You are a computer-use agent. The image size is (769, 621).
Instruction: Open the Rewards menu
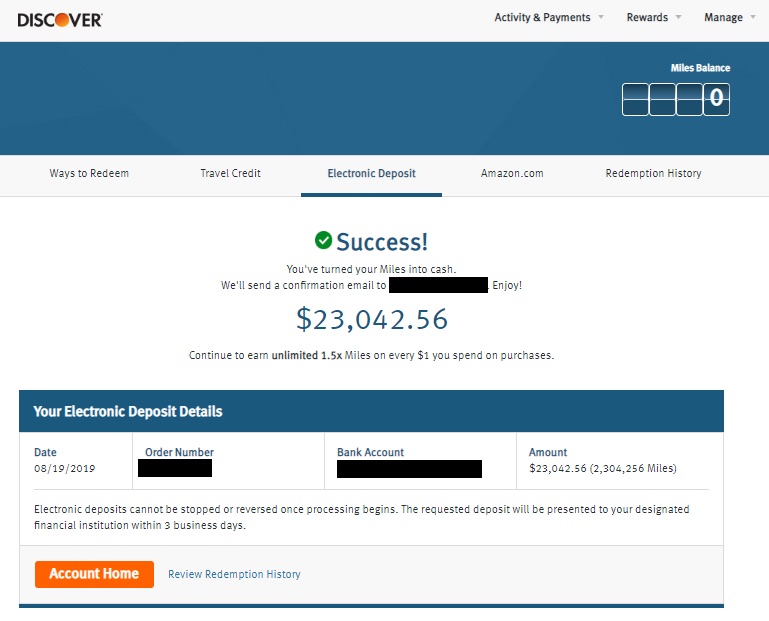[x=647, y=17]
